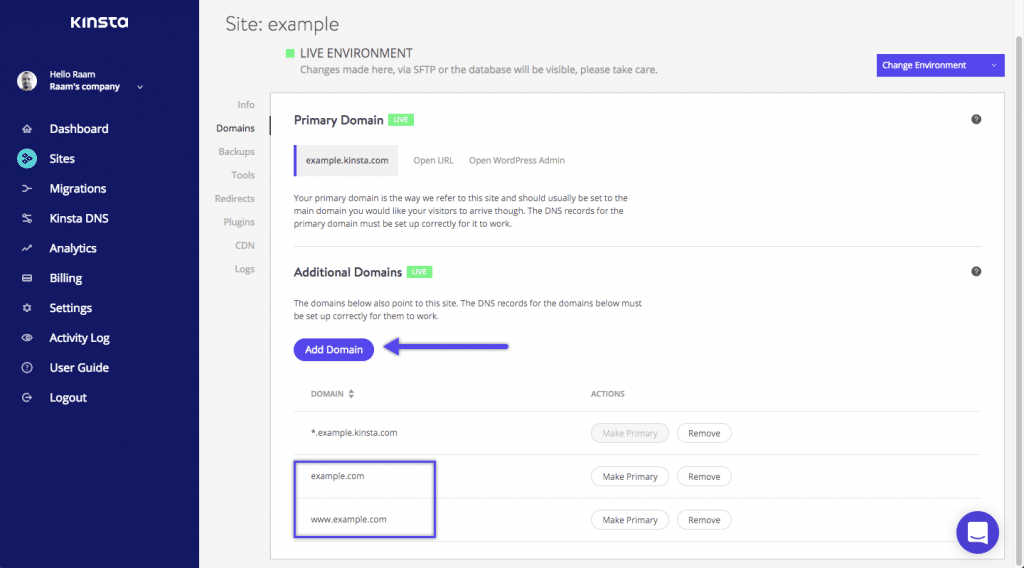Open Kinsta DNS page
The width and height of the screenshot is (1024, 568).
79,219
